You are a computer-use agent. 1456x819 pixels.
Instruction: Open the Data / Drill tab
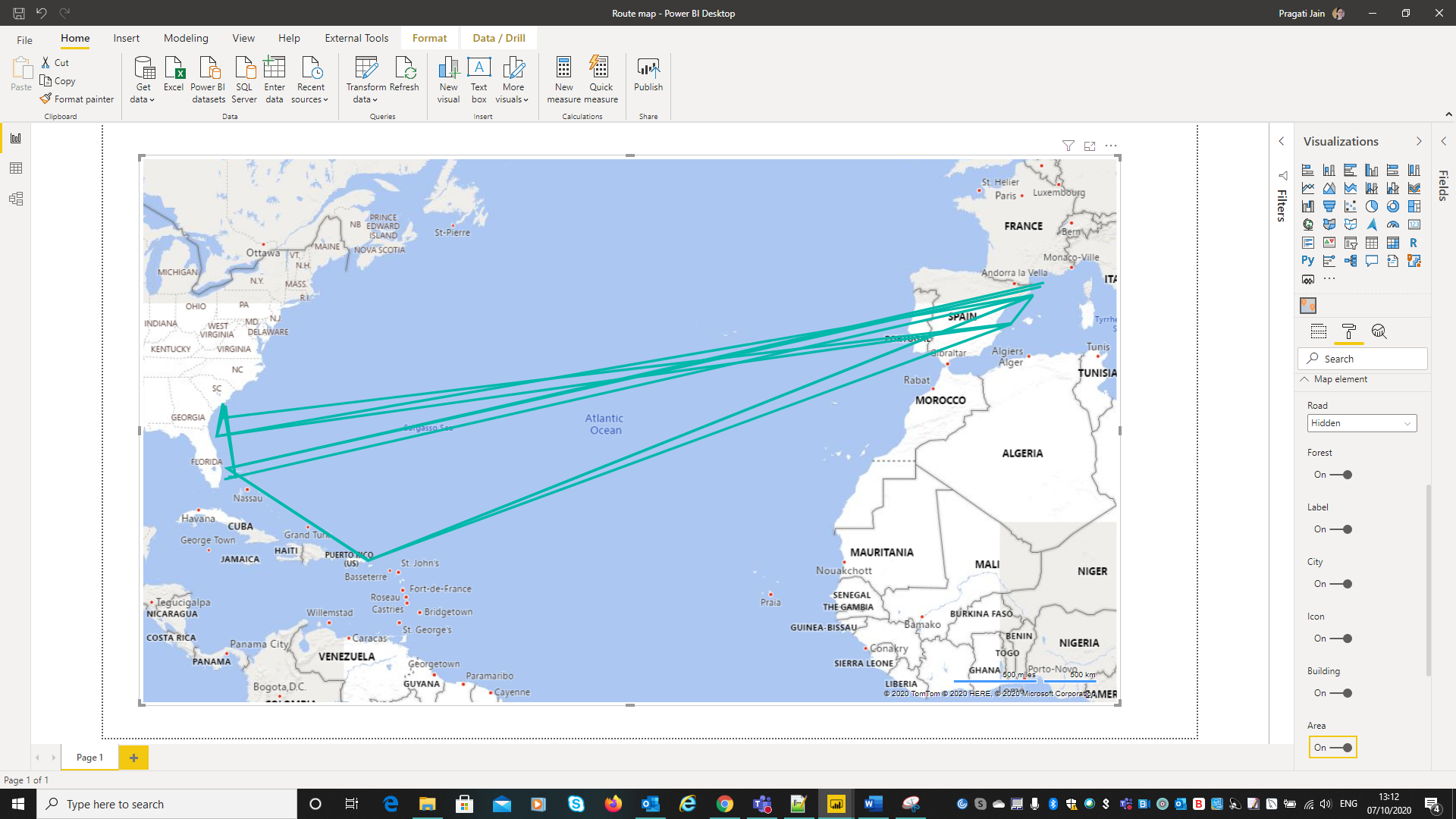click(499, 38)
